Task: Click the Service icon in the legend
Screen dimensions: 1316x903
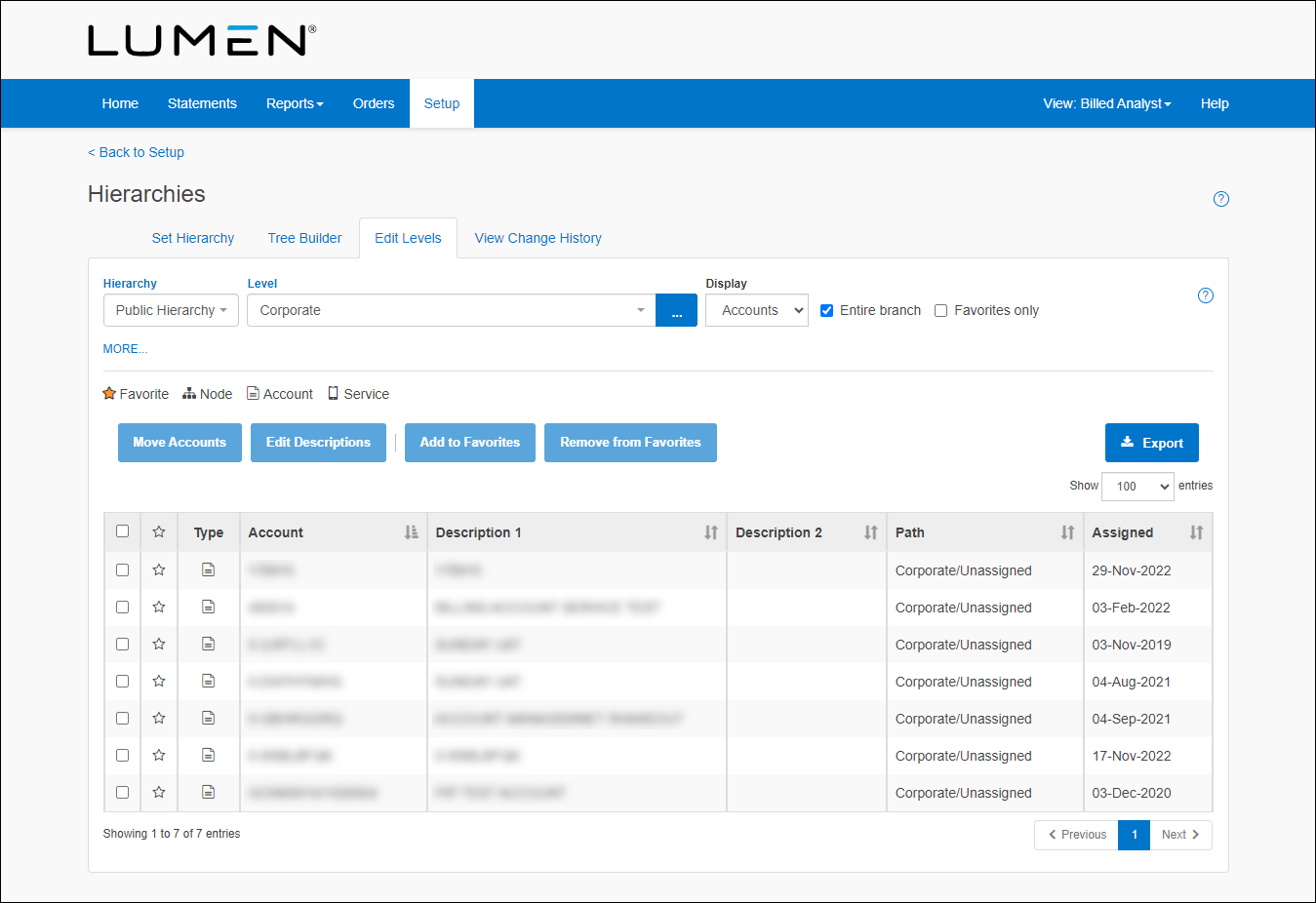Action: pos(334,393)
